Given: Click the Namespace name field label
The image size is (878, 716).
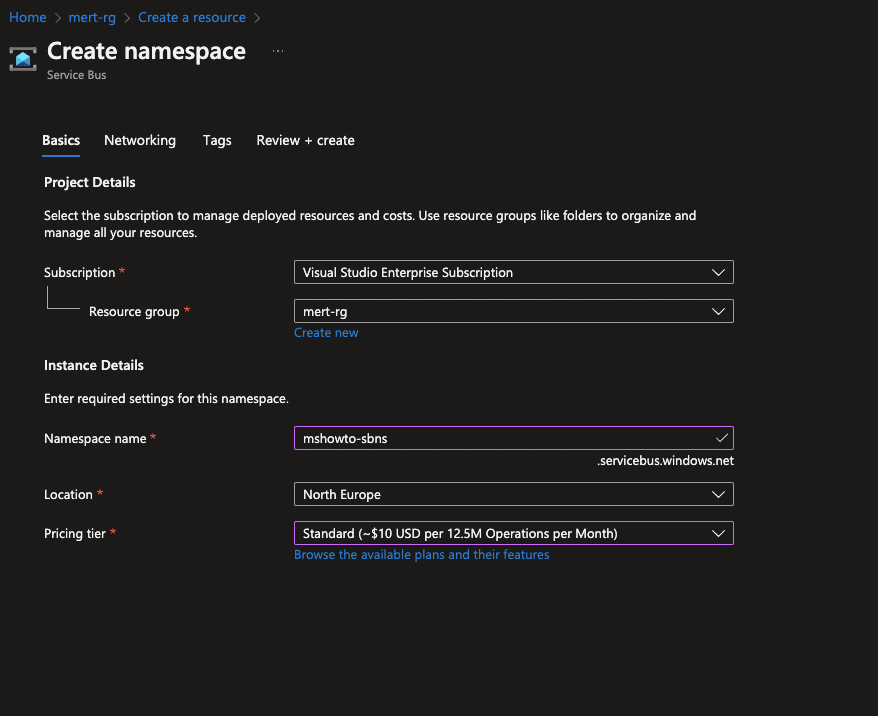Looking at the screenshot, I should (x=95, y=438).
